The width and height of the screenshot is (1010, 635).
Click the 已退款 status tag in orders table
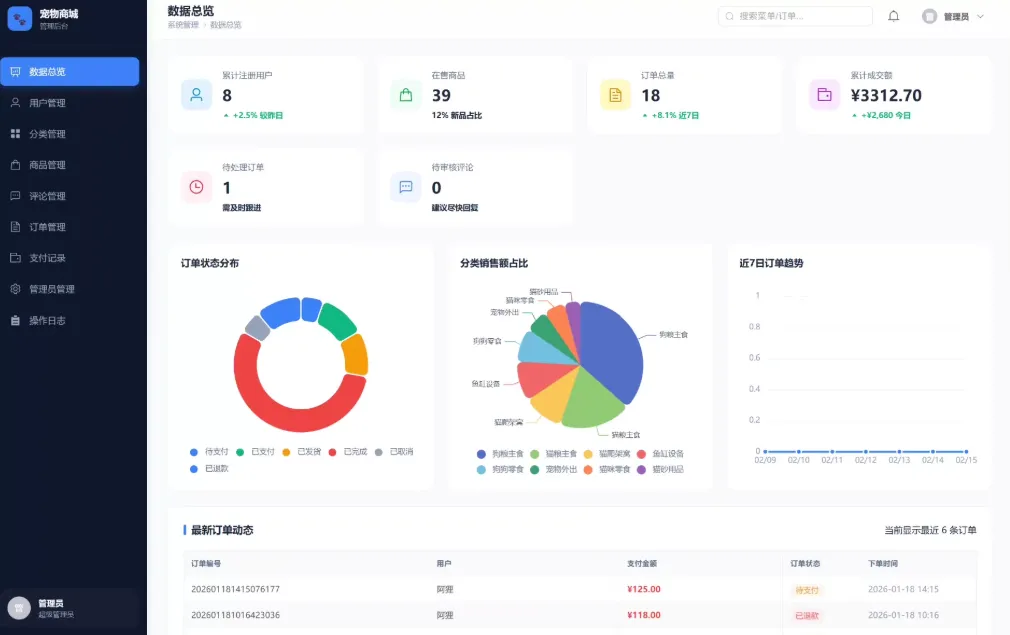tap(807, 616)
